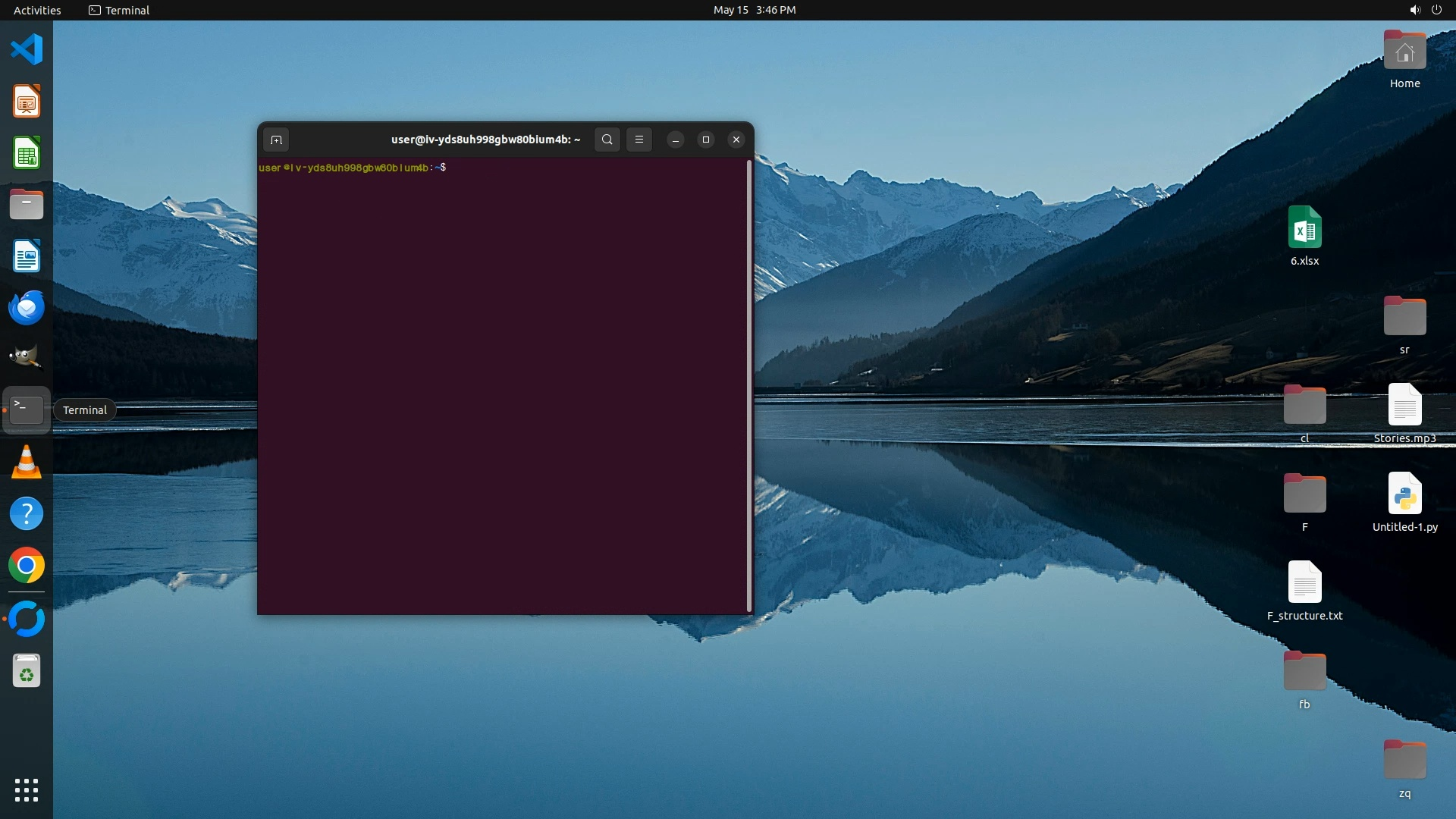This screenshot has width=1456, height=819.
Task: Open Google Chrome from dock
Action: (27, 566)
